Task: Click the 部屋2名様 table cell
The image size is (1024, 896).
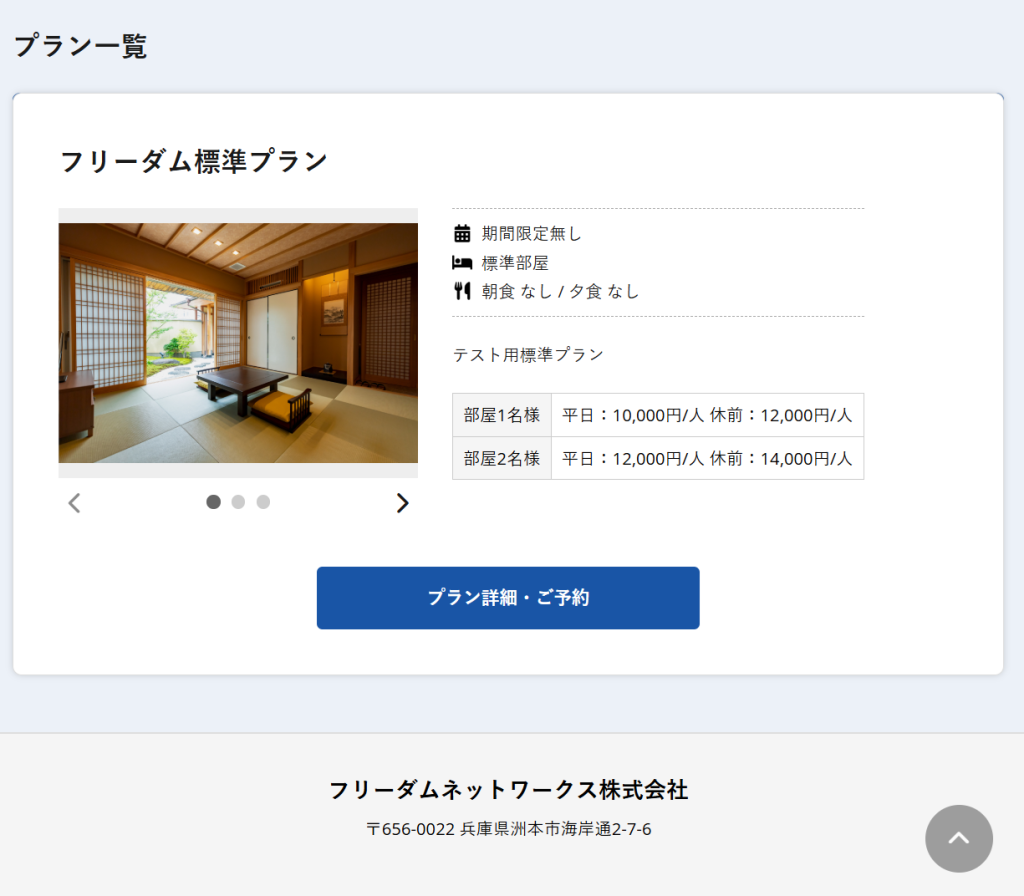Action: tap(502, 458)
